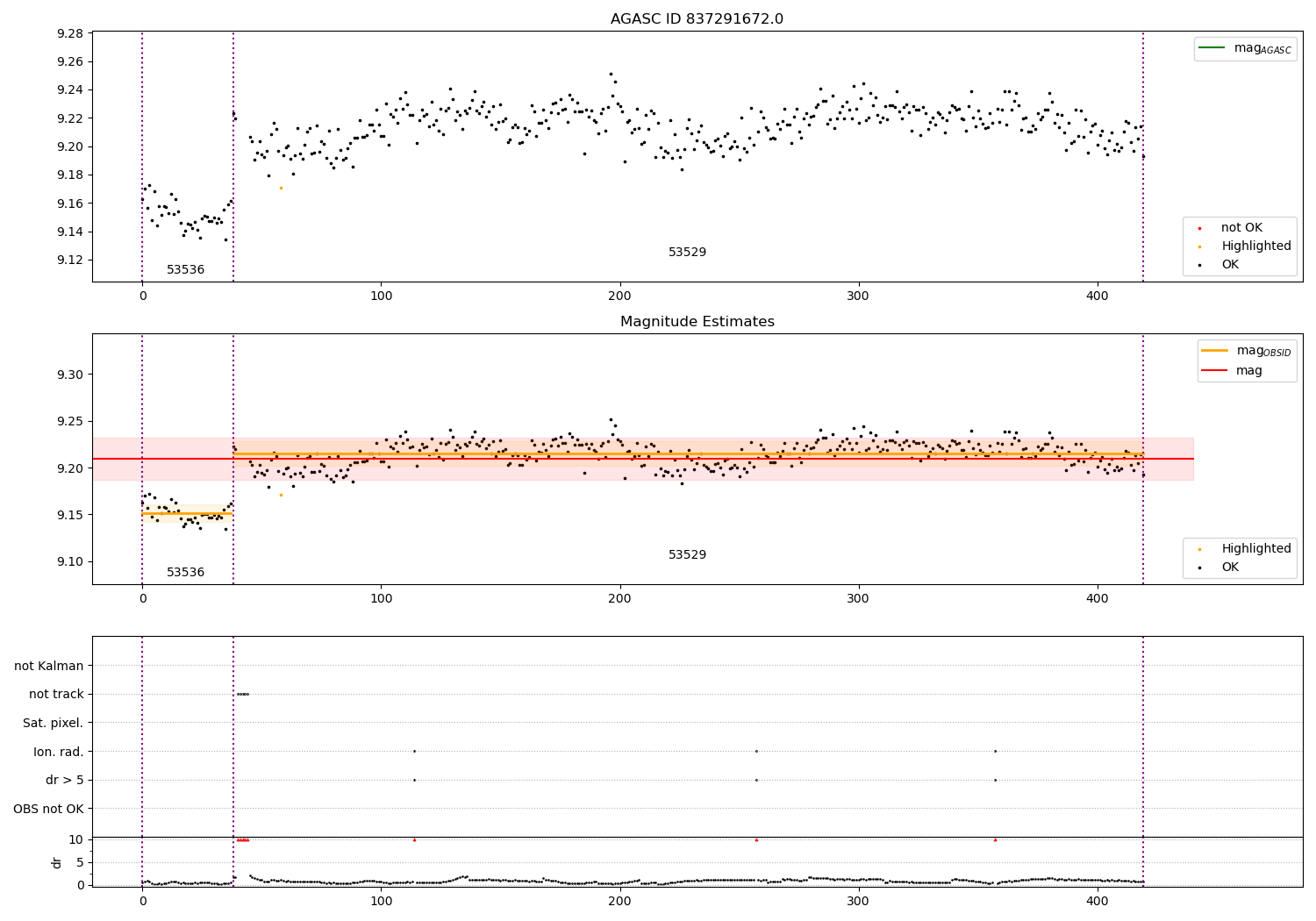Click the '5' tick label on dr axis
The width and height of the screenshot is (1316, 921).
click(80, 862)
